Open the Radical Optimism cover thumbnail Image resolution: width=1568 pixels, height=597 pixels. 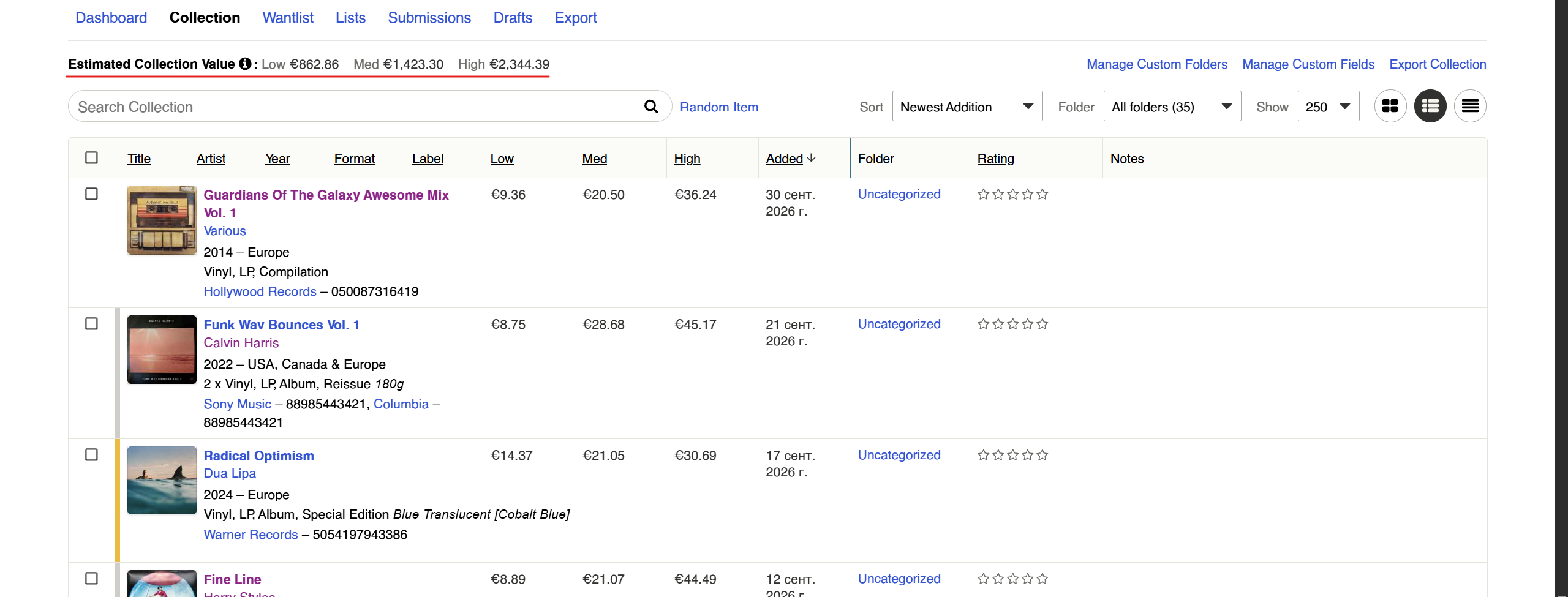click(162, 480)
